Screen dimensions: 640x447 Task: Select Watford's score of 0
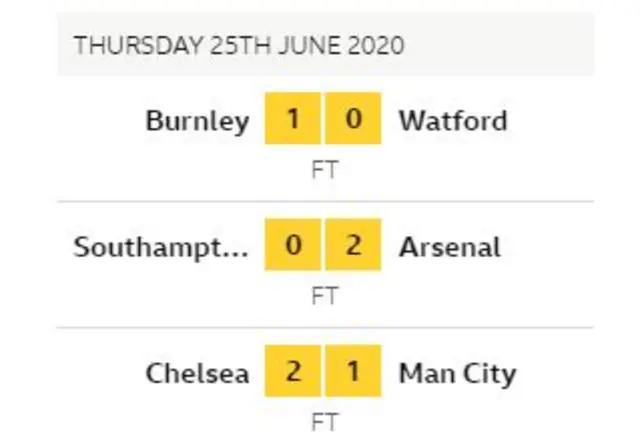tap(352, 121)
